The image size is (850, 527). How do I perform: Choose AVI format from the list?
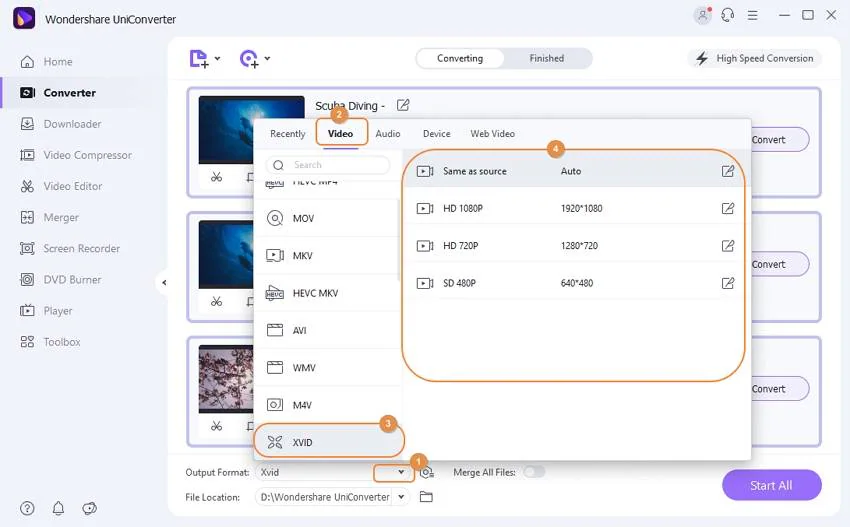click(x=327, y=330)
